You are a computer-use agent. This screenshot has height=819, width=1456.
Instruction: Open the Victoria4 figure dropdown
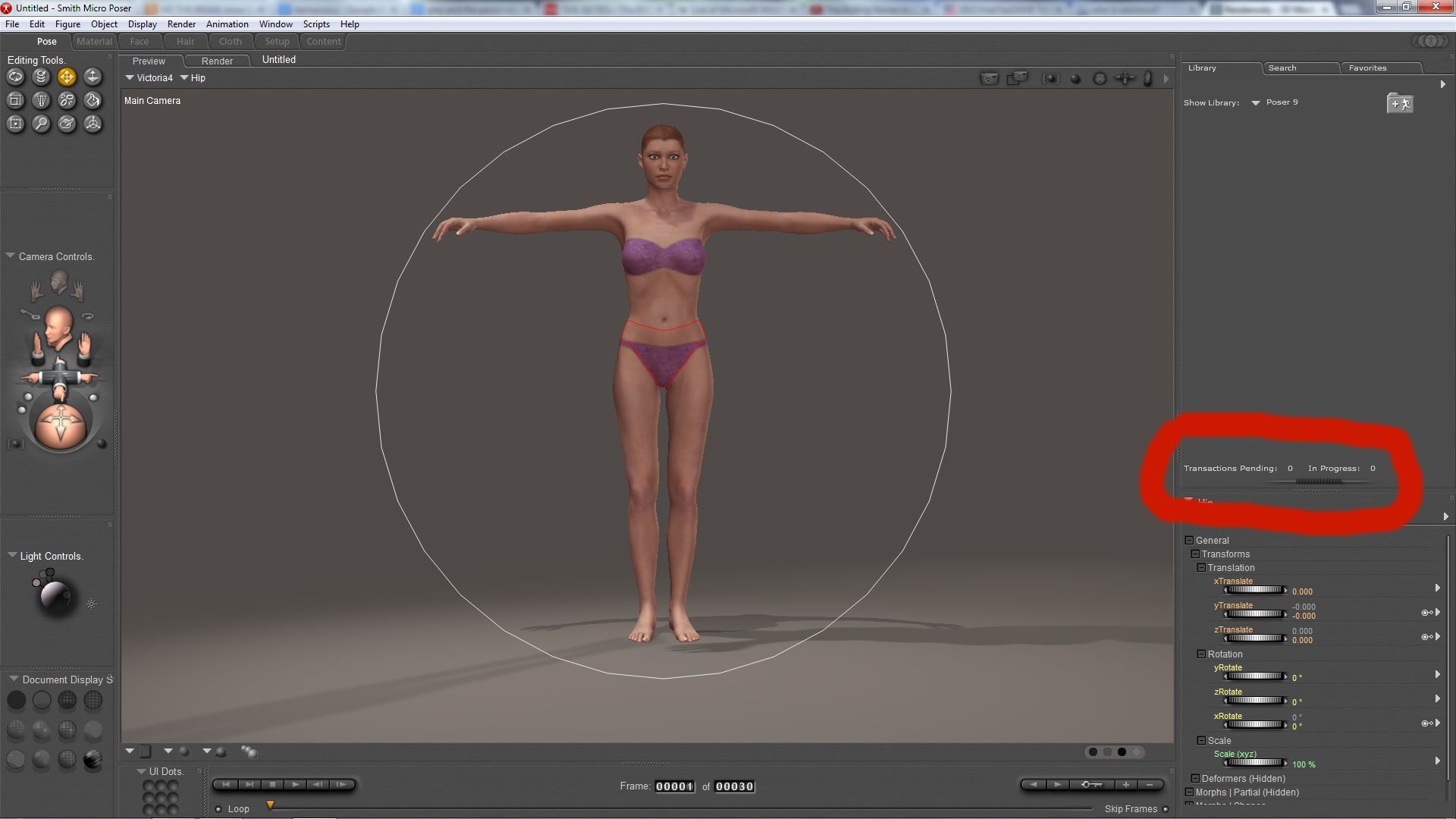pos(149,78)
